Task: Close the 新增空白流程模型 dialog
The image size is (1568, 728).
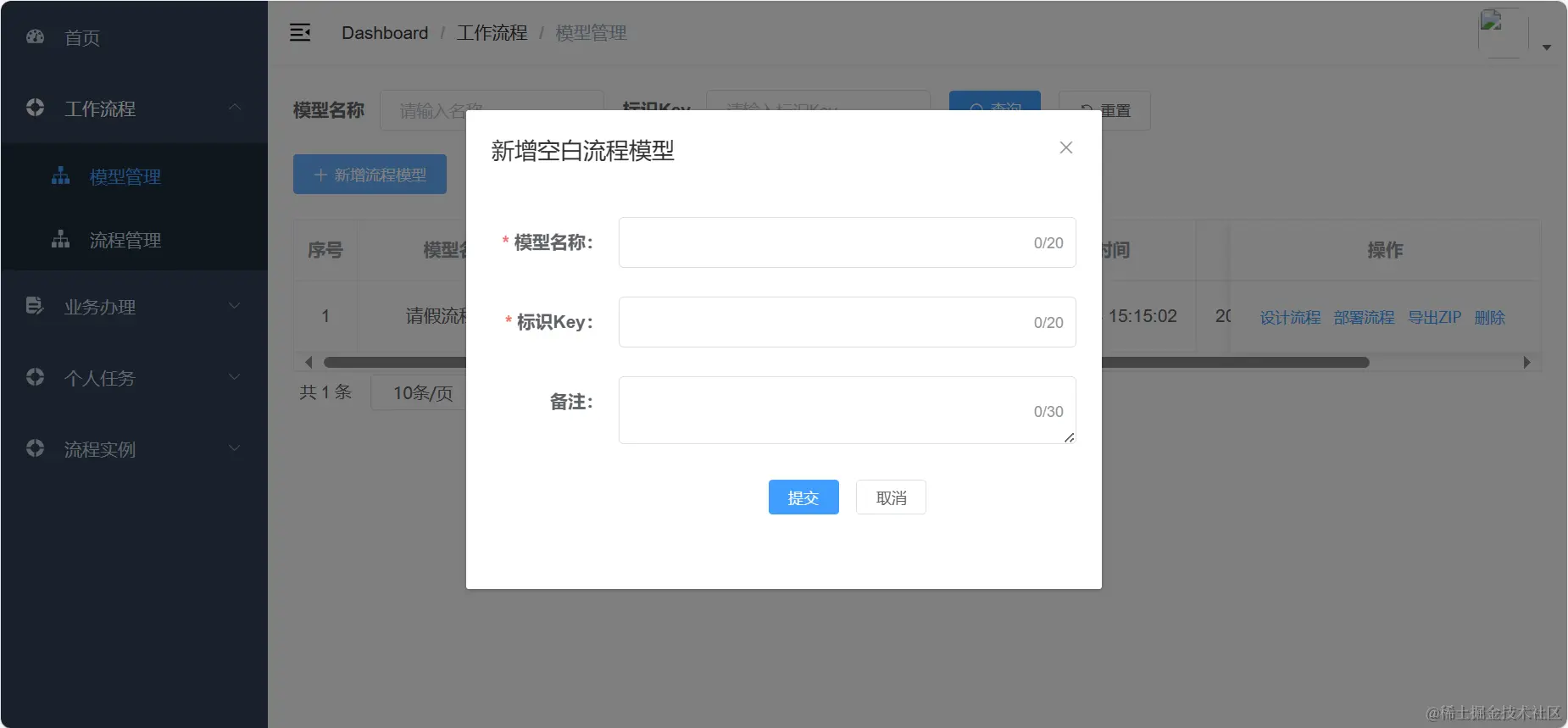Action: 1066,147
